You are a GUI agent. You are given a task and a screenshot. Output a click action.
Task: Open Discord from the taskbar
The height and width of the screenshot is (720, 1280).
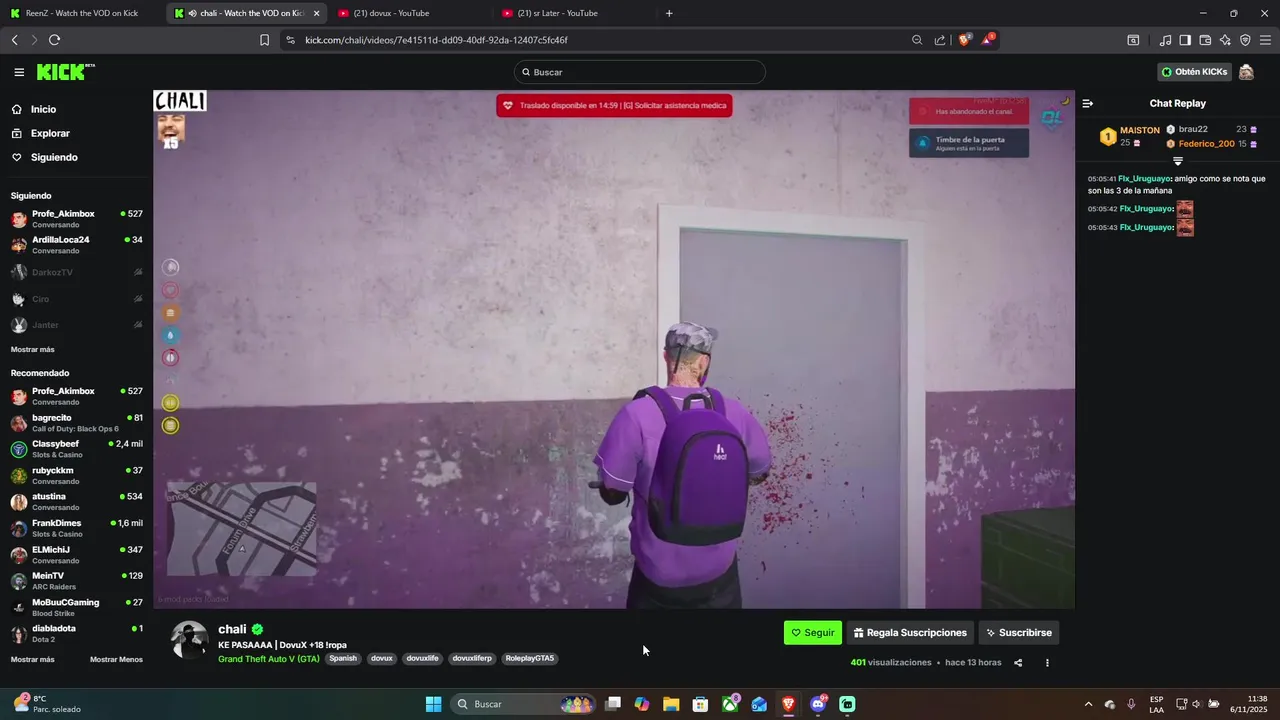click(818, 704)
